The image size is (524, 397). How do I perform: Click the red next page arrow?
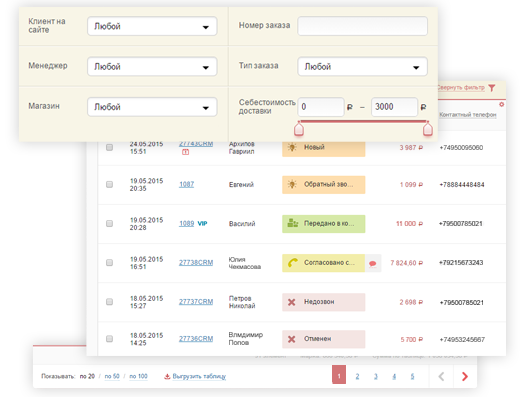[465, 376]
